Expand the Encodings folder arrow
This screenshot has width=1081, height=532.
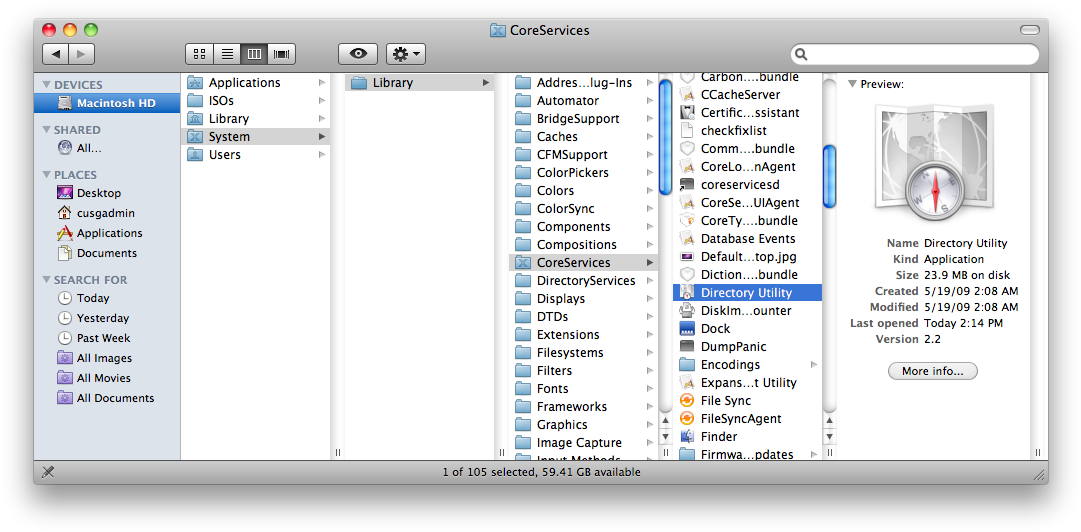point(814,365)
